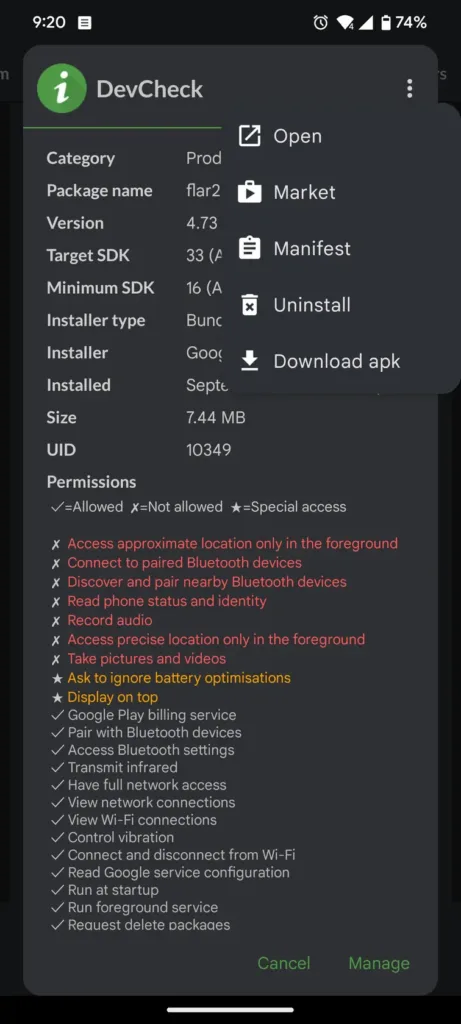Tap the Market shopping bag icon
This screenshot has width=461, height=1024.
pyautogui.click(x=249, y=192)
